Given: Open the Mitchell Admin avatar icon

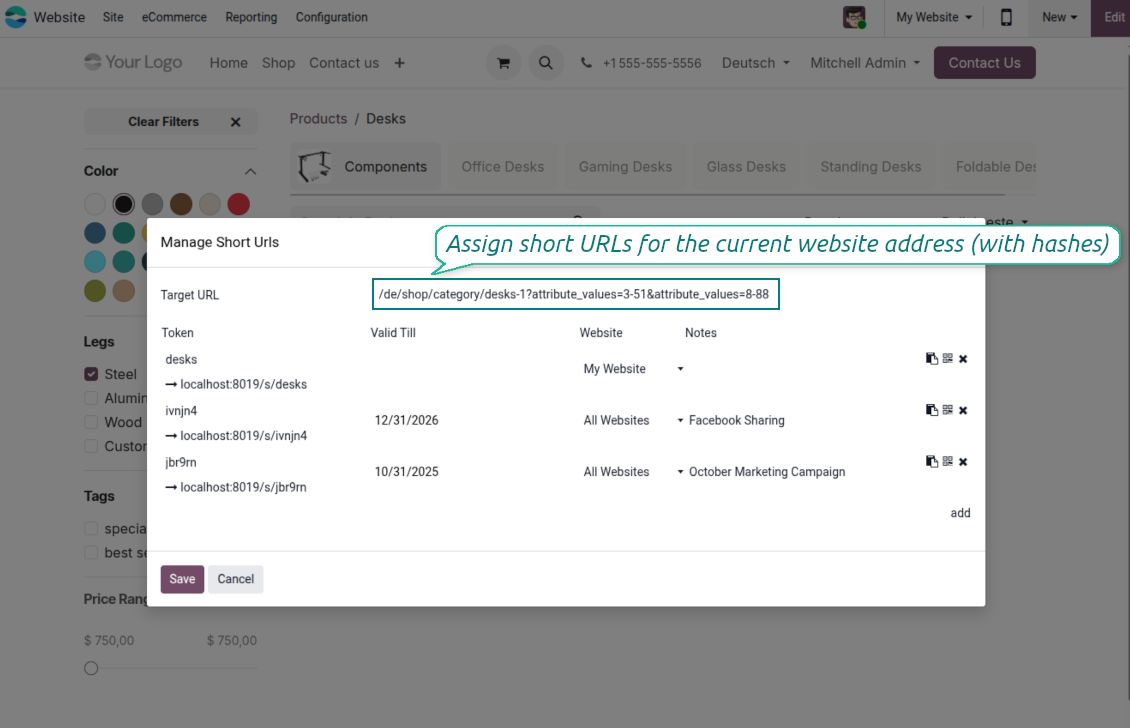Looking at the screenshot, I should click(x=854, y=17).
